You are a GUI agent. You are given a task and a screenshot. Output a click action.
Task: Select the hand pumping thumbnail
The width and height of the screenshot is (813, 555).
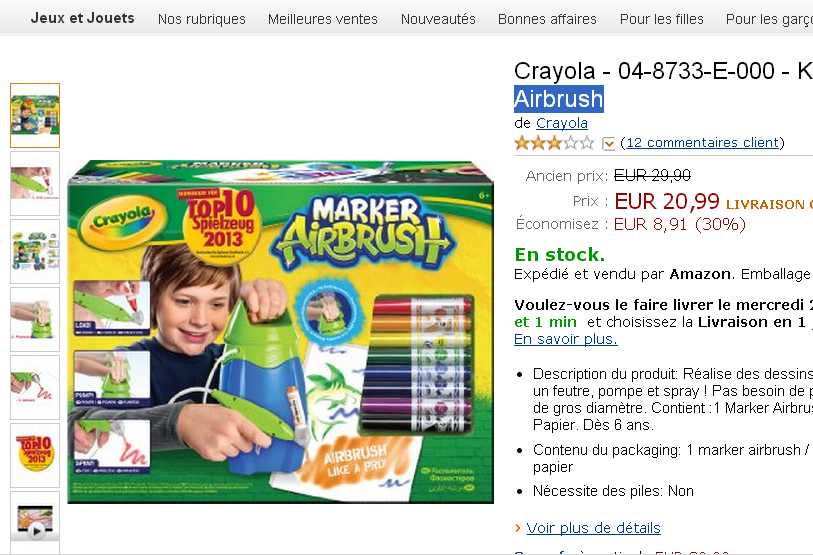[35, 319]
